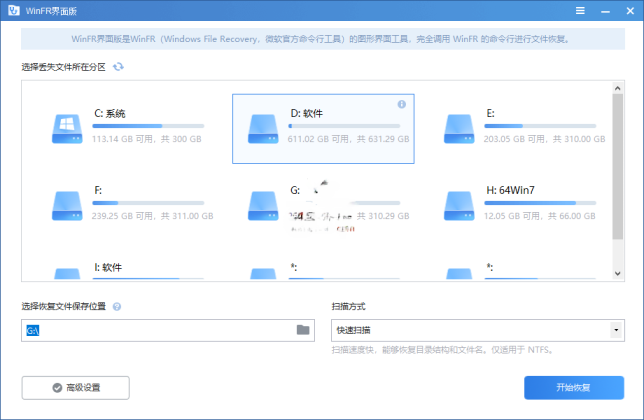This screenshot has width=644, height=420.
Task: Select the D: 软件 drive icon
Action: [x=263, y=129]
